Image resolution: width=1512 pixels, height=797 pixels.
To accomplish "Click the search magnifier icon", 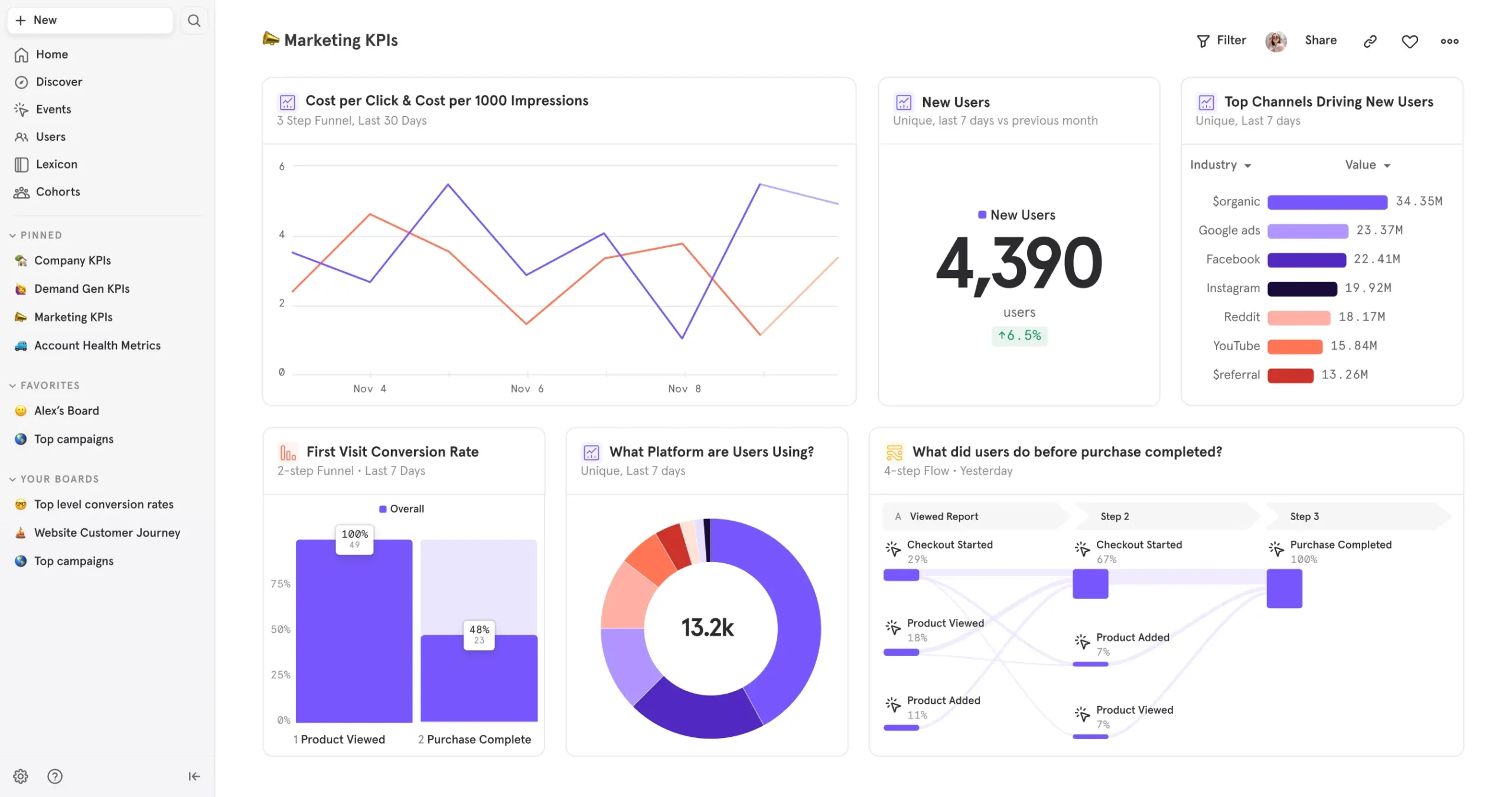I will pyautogui.click(x=194, y=21).
